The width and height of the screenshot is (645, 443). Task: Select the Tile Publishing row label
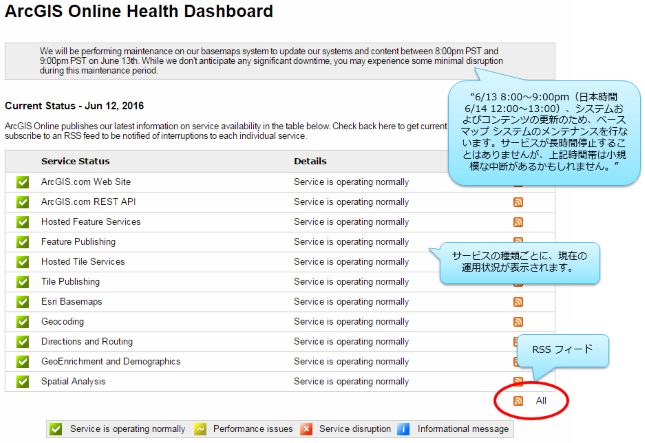[70, 282]
